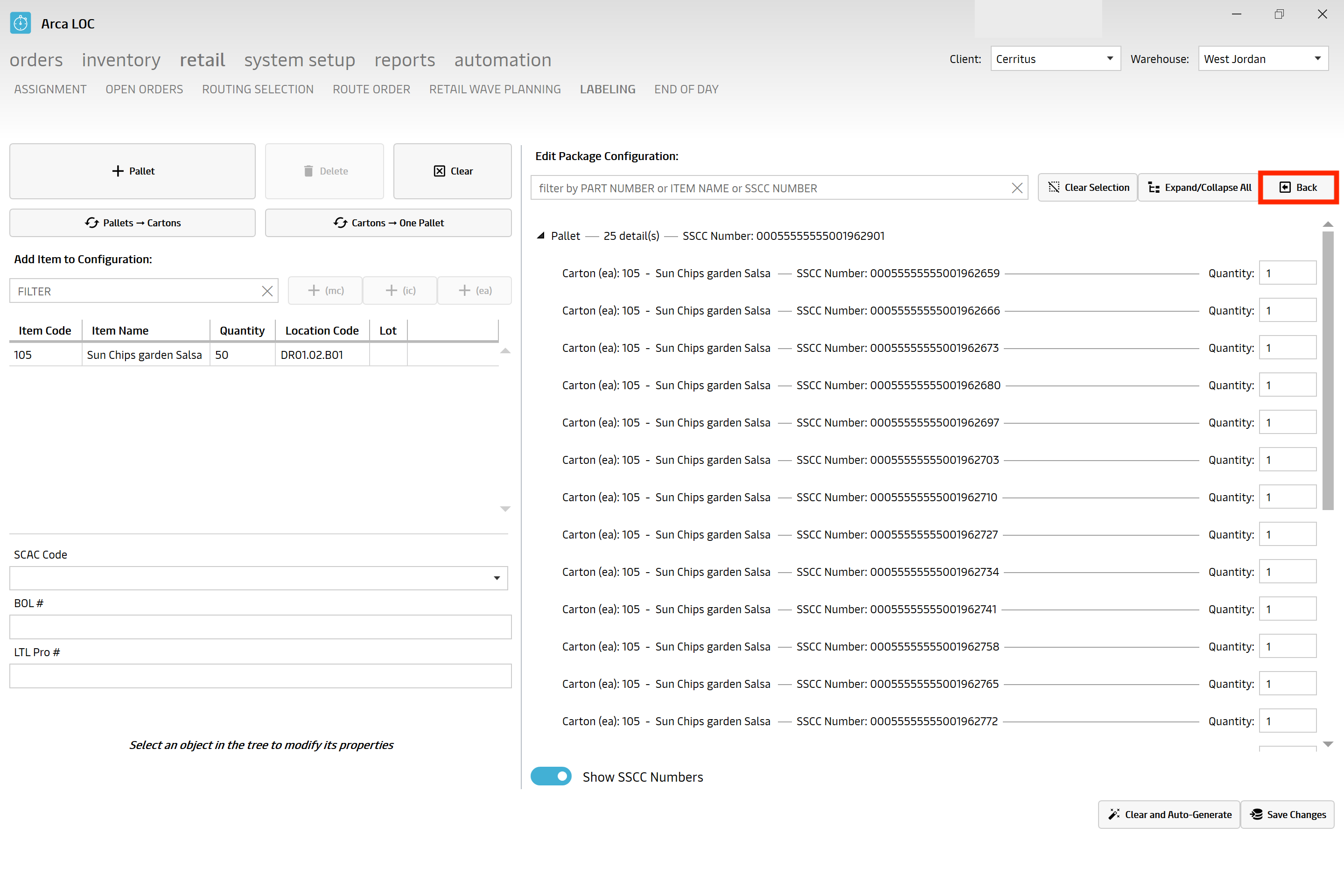Sort by Item Code column header

[45, 330]
